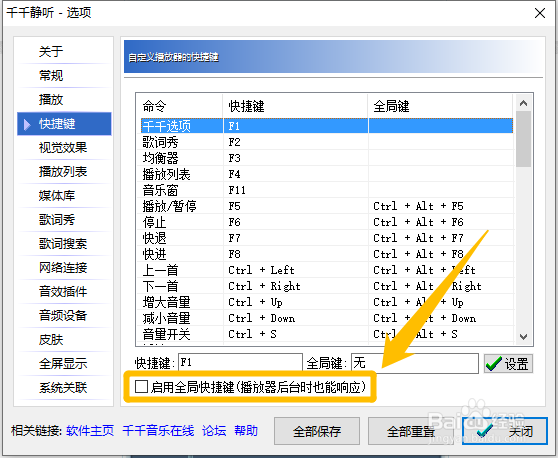The image size is (558, 458).
Task: Open the 软件主页 link
Action: click(90, 431)
